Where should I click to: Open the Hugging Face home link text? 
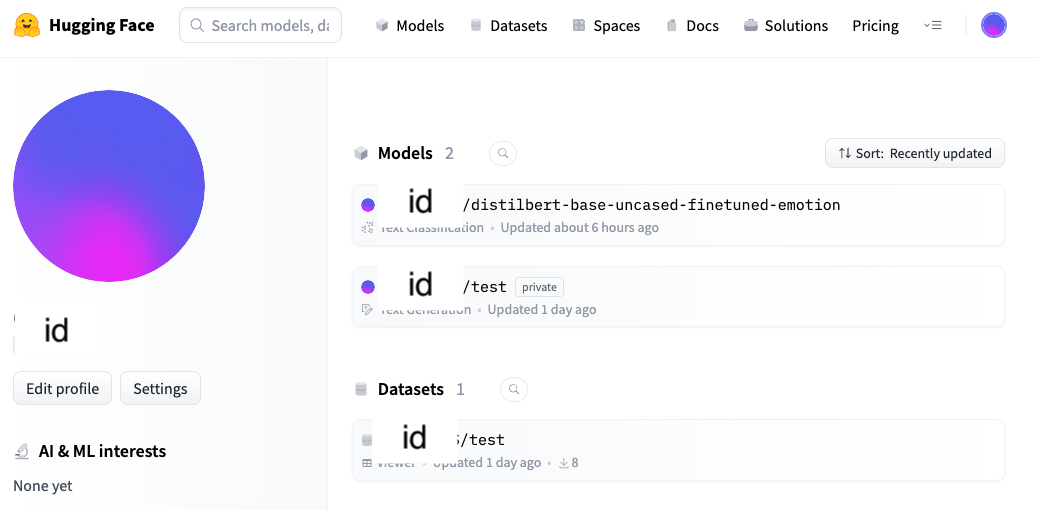[101, 26]
